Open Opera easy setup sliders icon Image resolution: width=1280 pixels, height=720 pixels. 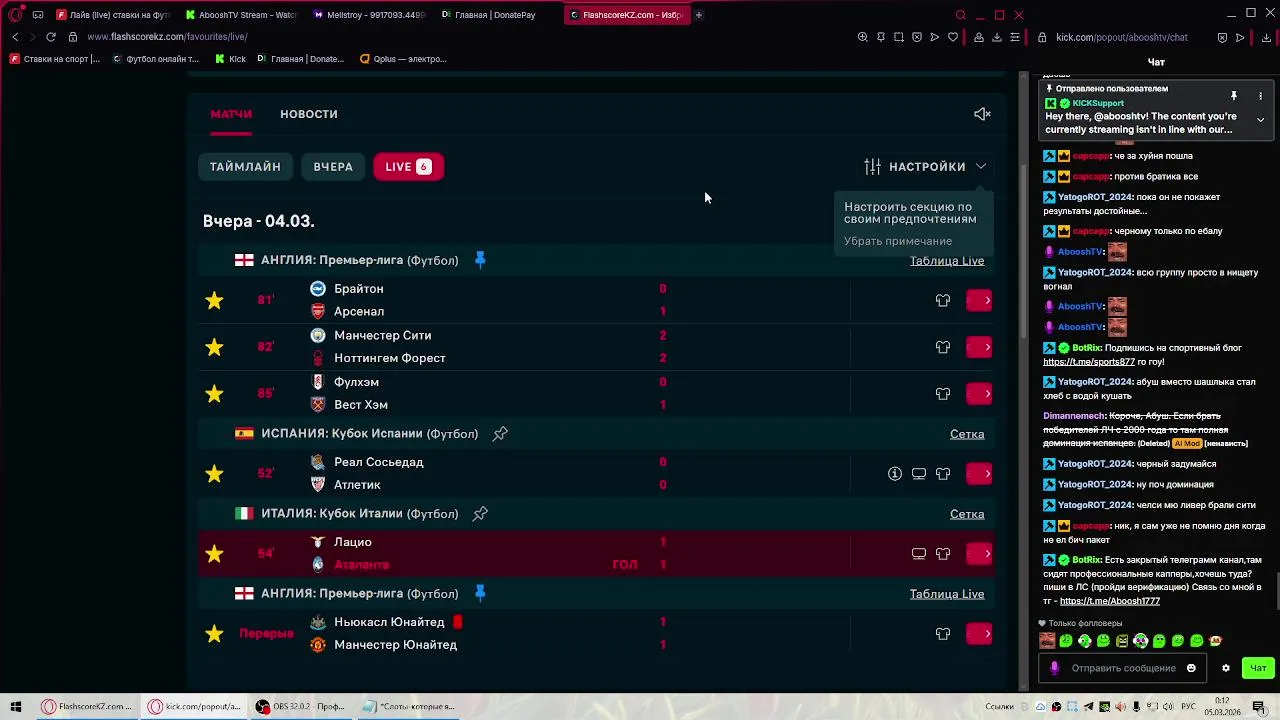[x=1015, y=37]
